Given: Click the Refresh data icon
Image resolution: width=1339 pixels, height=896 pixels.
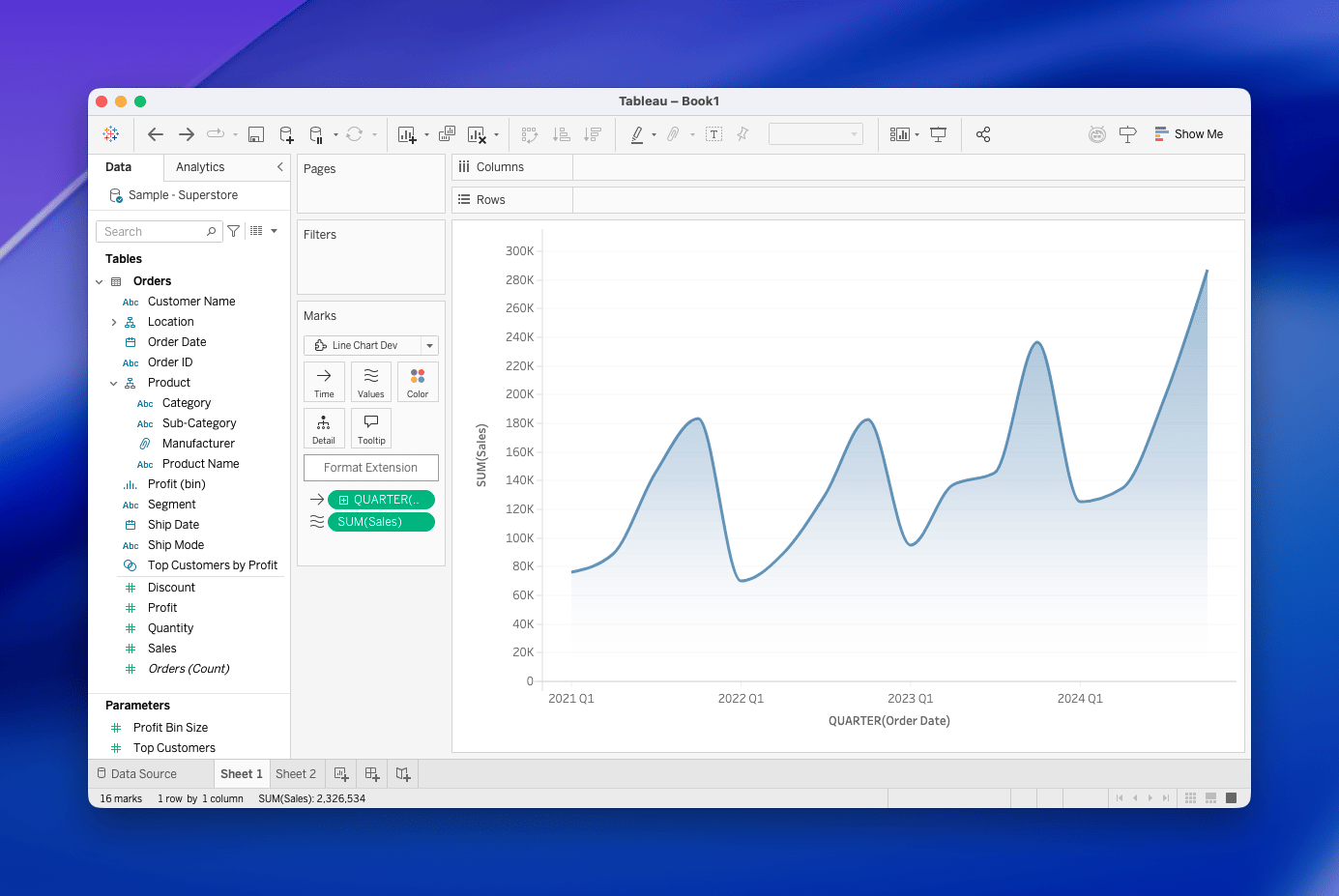Looking at the screenshot, I should click(354, 134).
